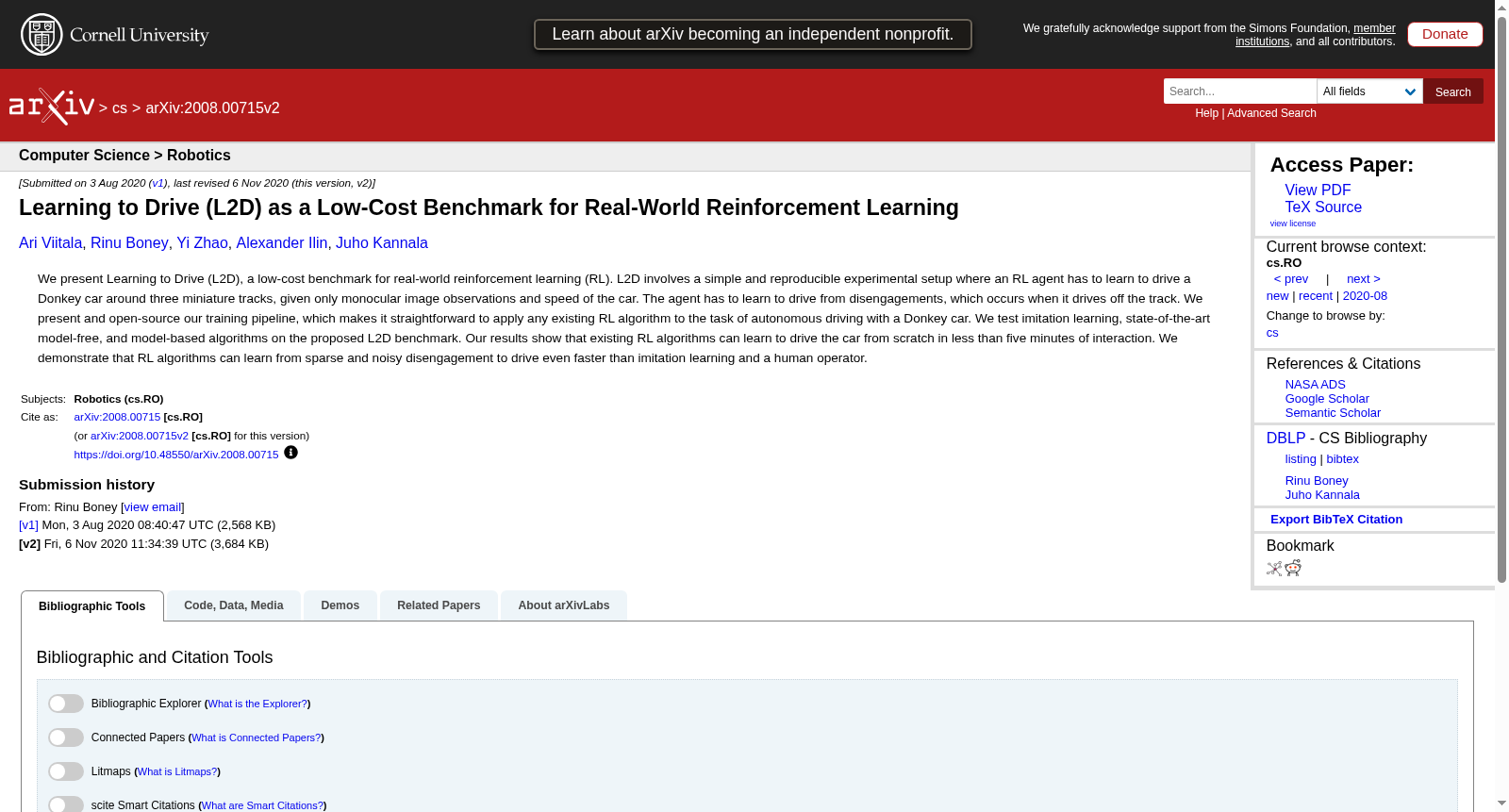
Task: Open the recent listings link
Action: click(1316, 296)
